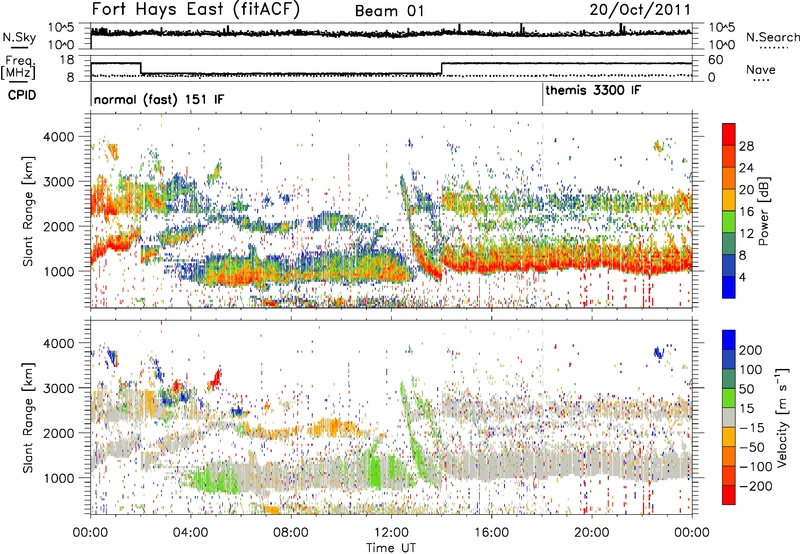Select the "Freq. [MHz]" axis label
The image size is (800, 554).
18,68
